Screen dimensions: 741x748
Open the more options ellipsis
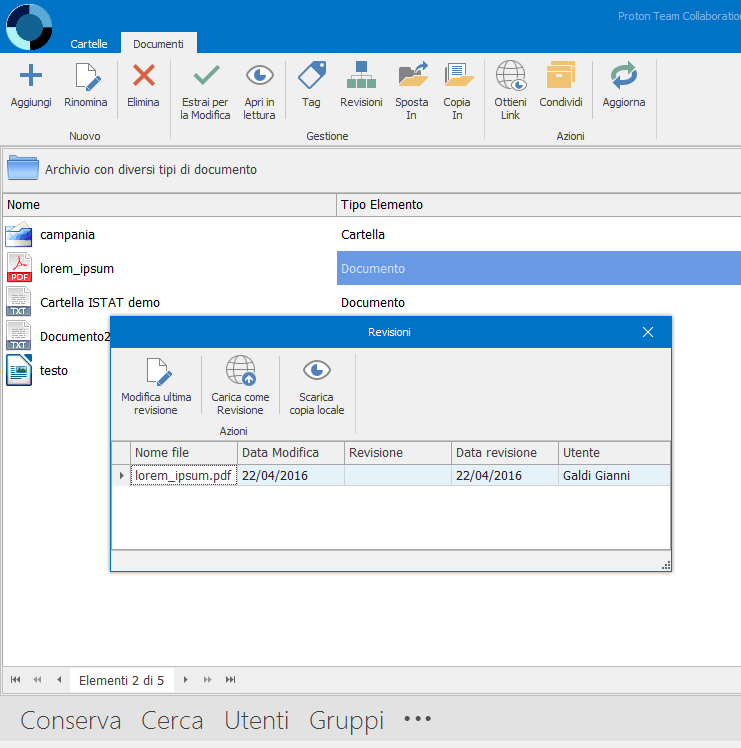click(417, 718)
